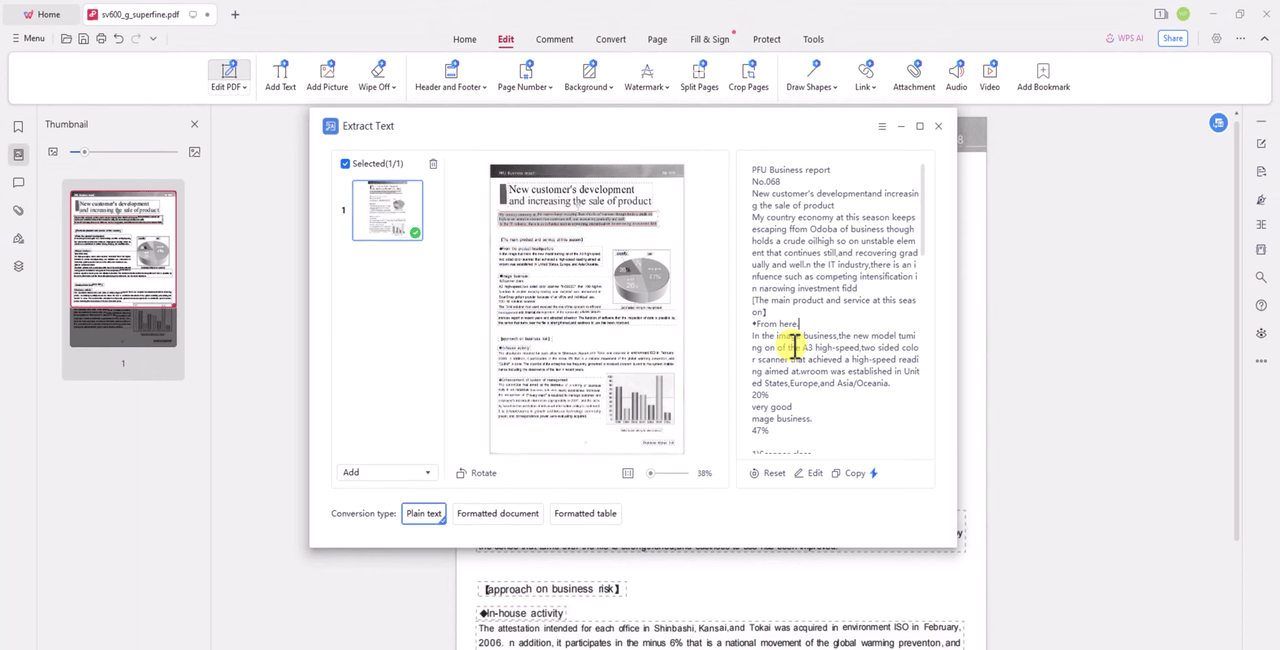Screen dimensions: 1280x650
Task: Select the Add Text tool
Action: point(280,75)
